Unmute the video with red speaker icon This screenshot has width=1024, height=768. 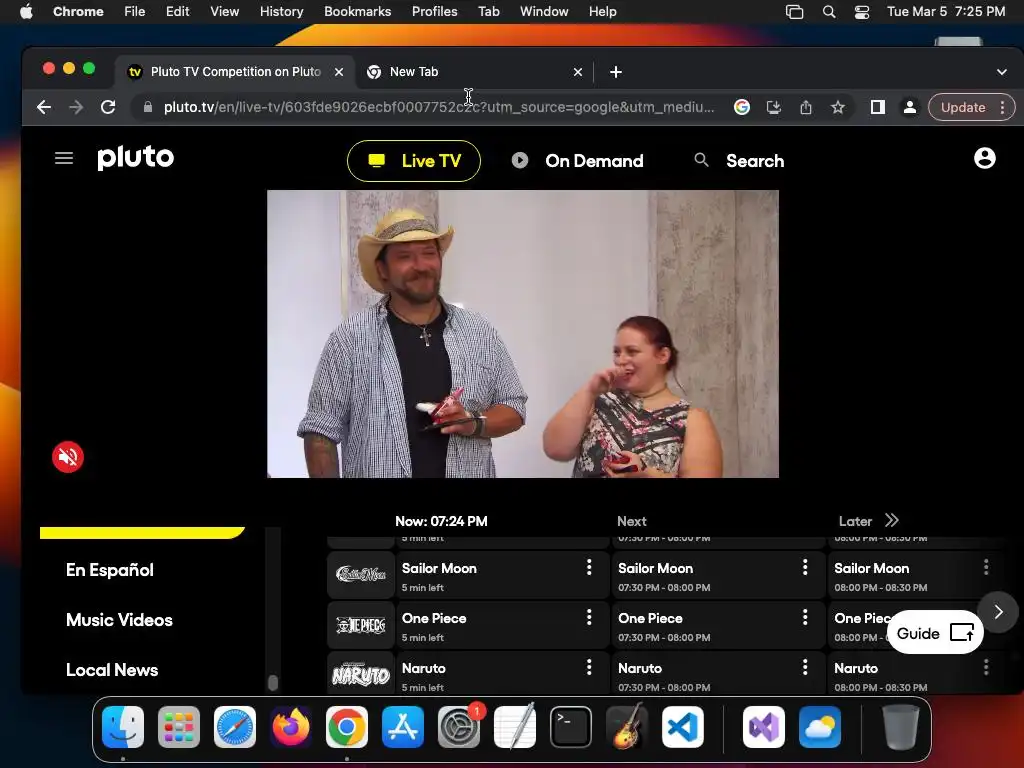(68, 456)
